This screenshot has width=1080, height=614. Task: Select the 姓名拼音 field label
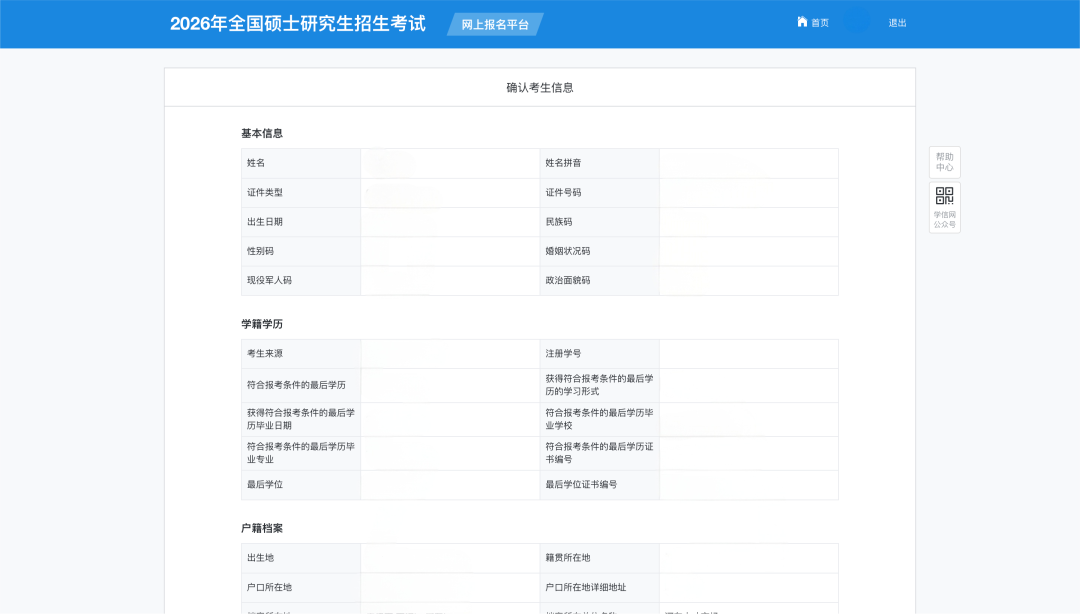pos(563,163)
